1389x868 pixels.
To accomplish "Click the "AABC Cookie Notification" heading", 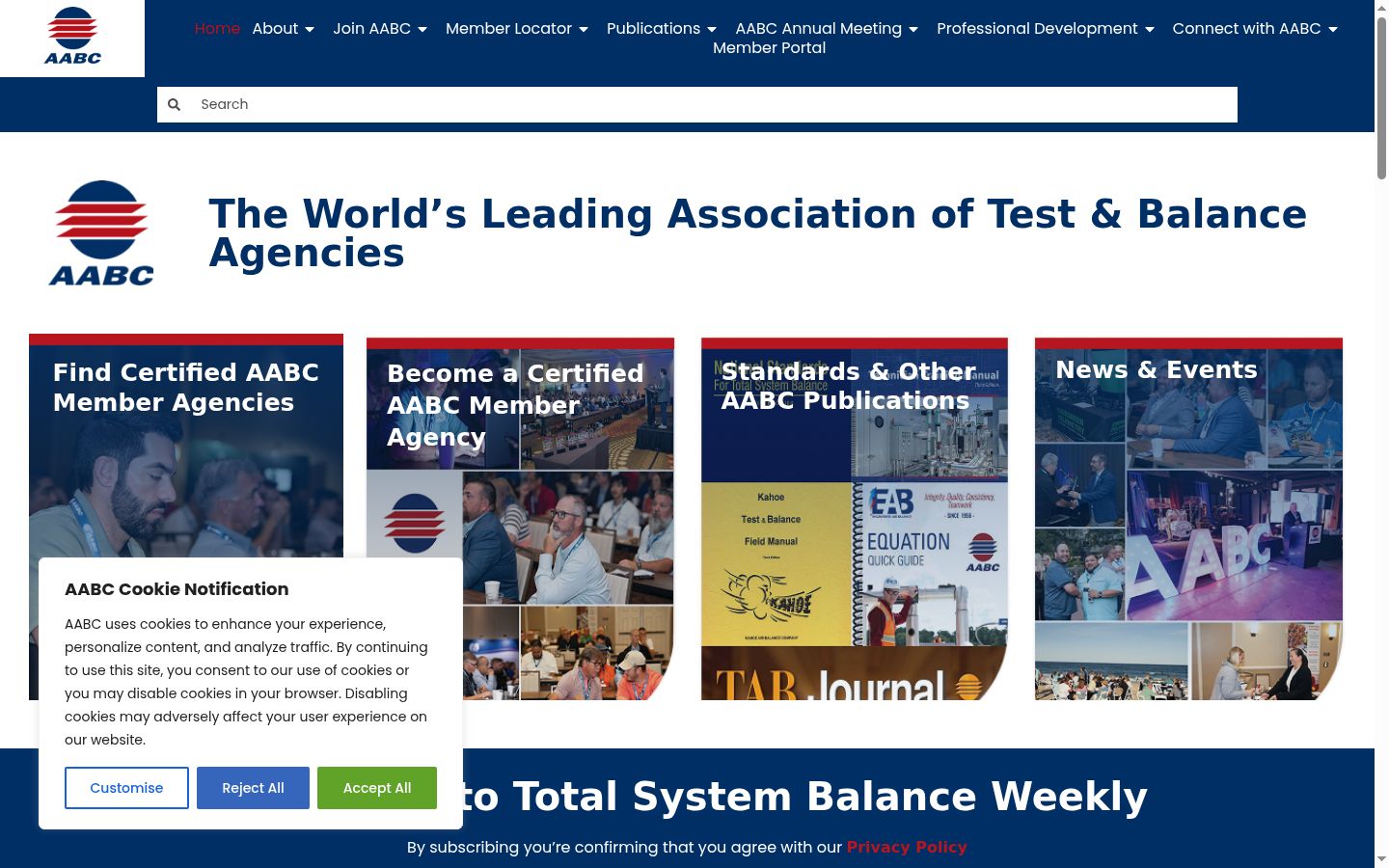I will 177,589.
